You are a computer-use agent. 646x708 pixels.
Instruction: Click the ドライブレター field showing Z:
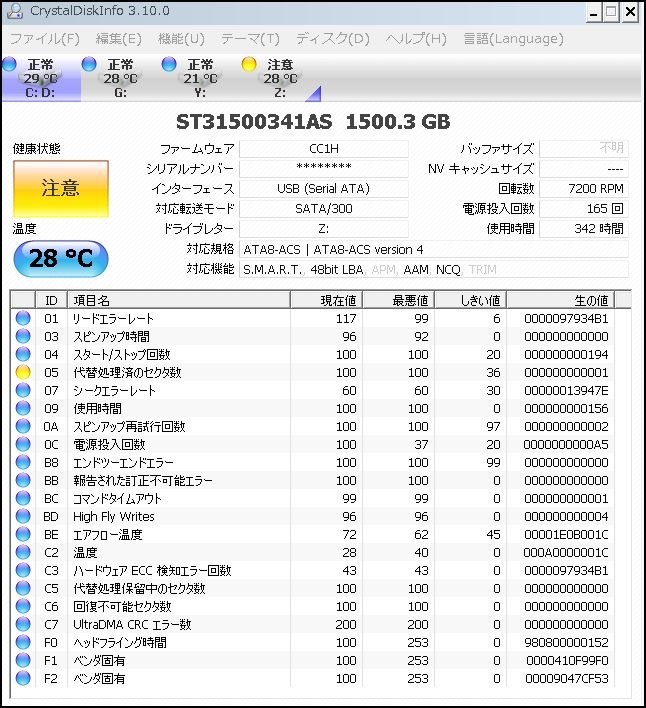tap(324, 229)
